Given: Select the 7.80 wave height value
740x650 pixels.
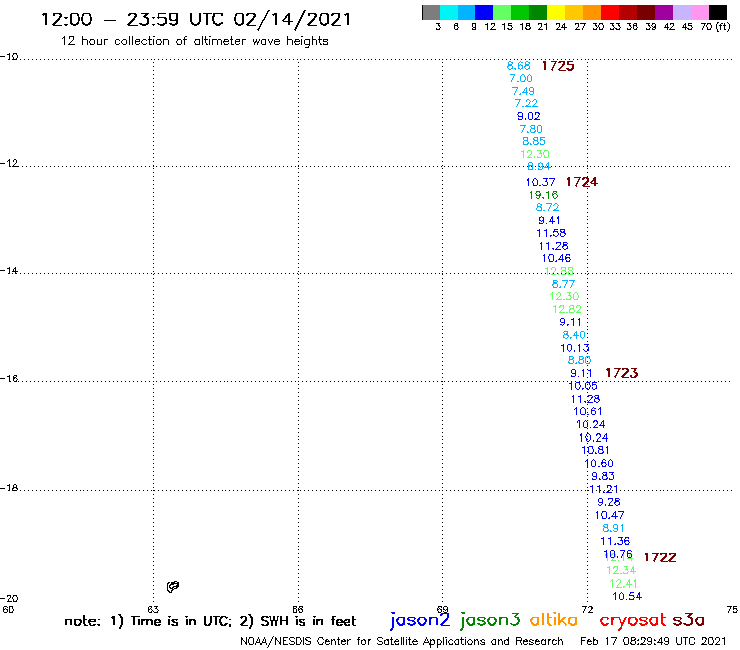Looking at the screenshot, I should tap(531, 129).
